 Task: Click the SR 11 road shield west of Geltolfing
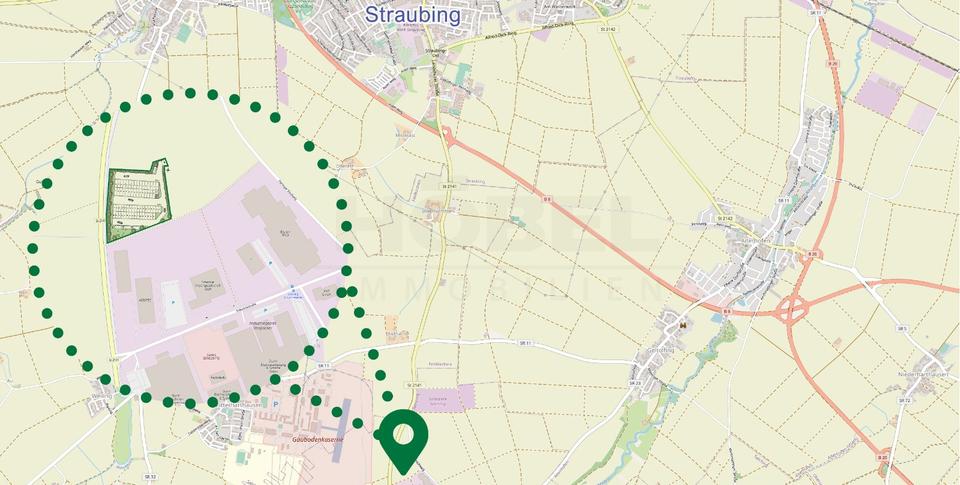pyautogui.click(x=525, y=344)
